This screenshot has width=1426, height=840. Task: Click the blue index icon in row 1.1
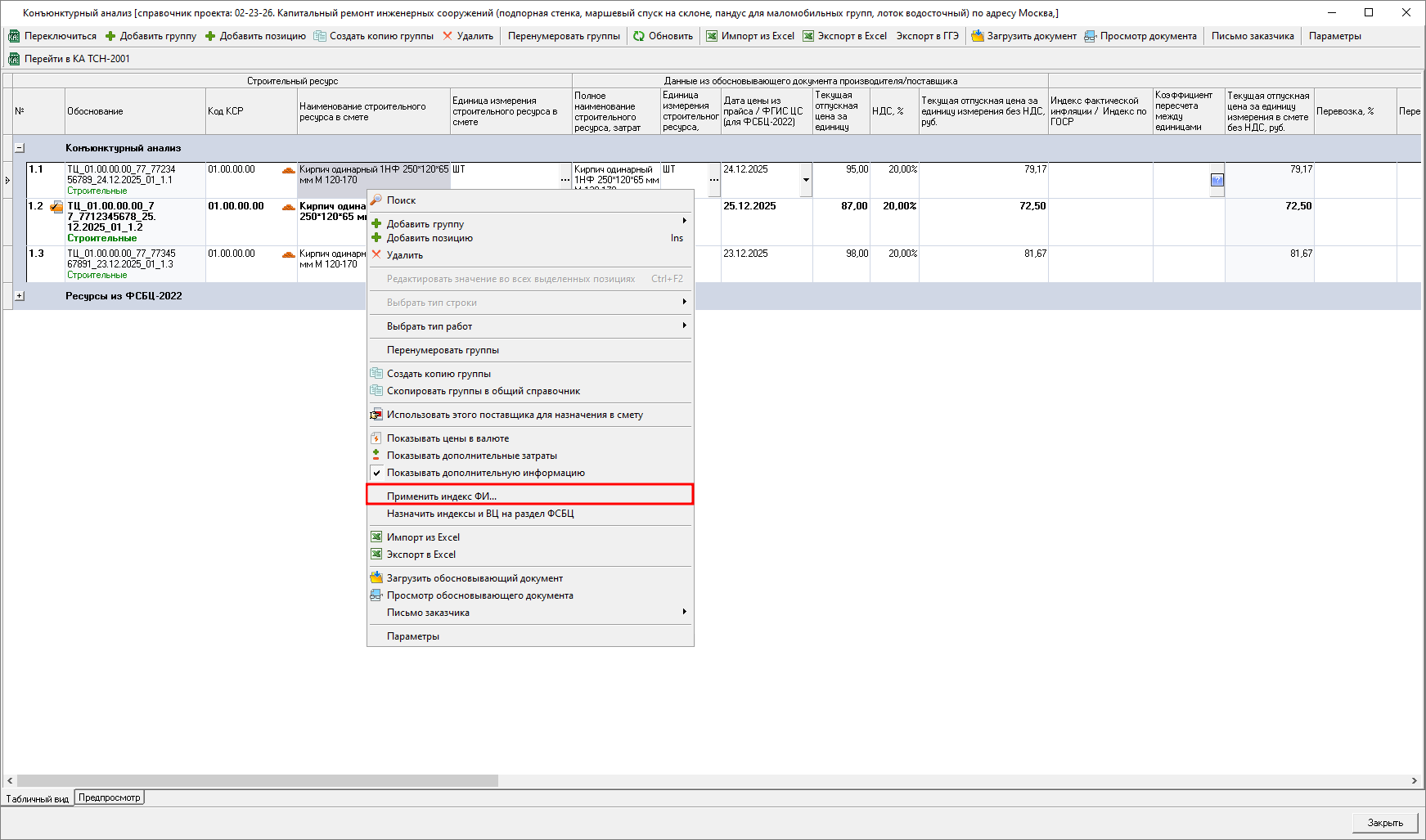(1217, 180)
